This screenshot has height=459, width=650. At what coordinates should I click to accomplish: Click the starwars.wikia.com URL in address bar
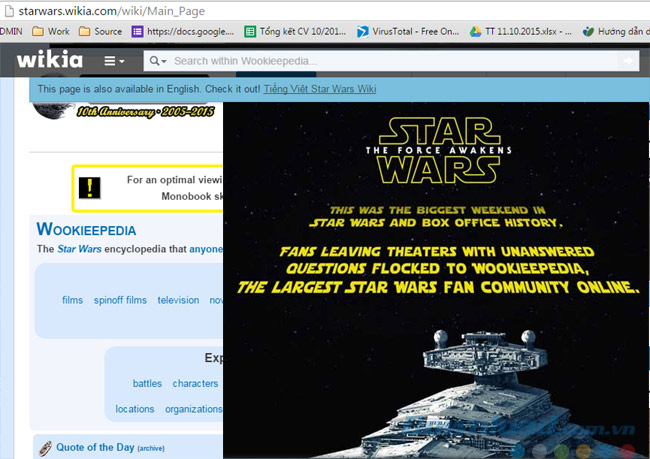112,11
